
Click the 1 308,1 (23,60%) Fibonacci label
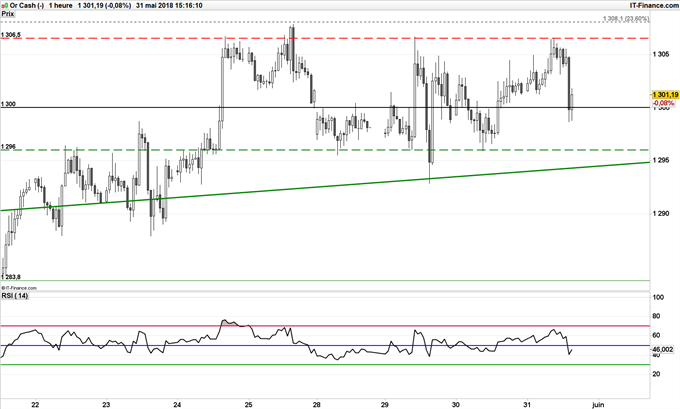click(626, 19)
